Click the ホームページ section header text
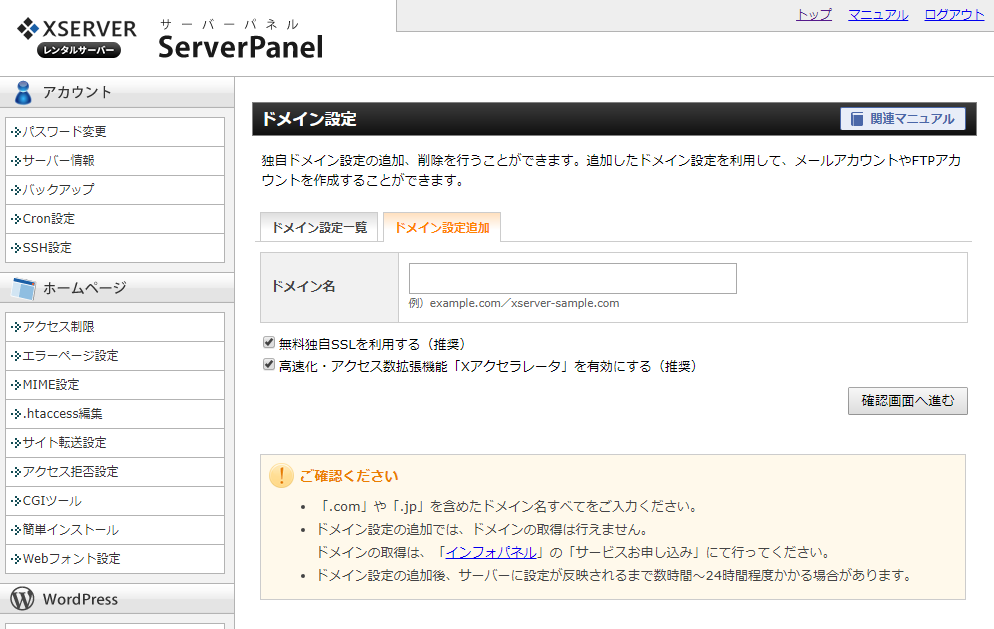Screen dimensions: 994x629 pos(85,289)
